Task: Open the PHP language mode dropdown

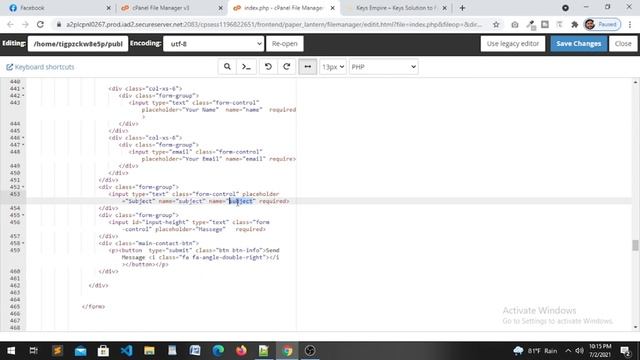Action: click(383, 67)
